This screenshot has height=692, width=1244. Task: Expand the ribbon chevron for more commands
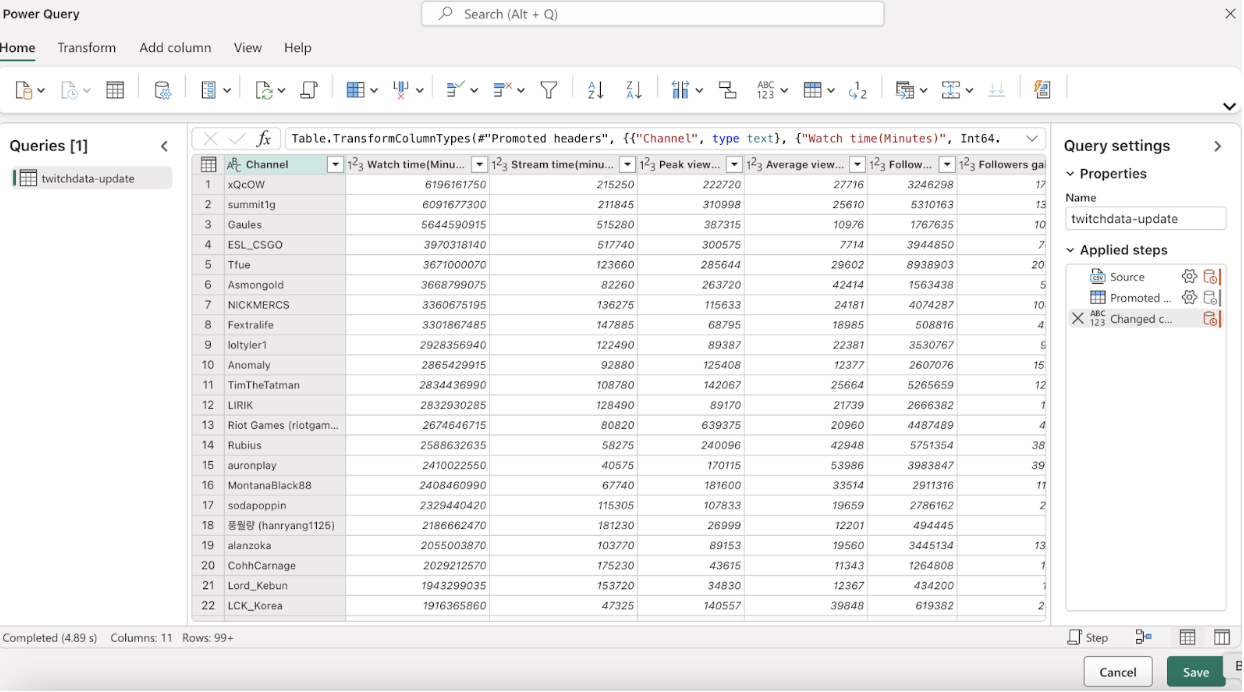tap(1229, 106)
